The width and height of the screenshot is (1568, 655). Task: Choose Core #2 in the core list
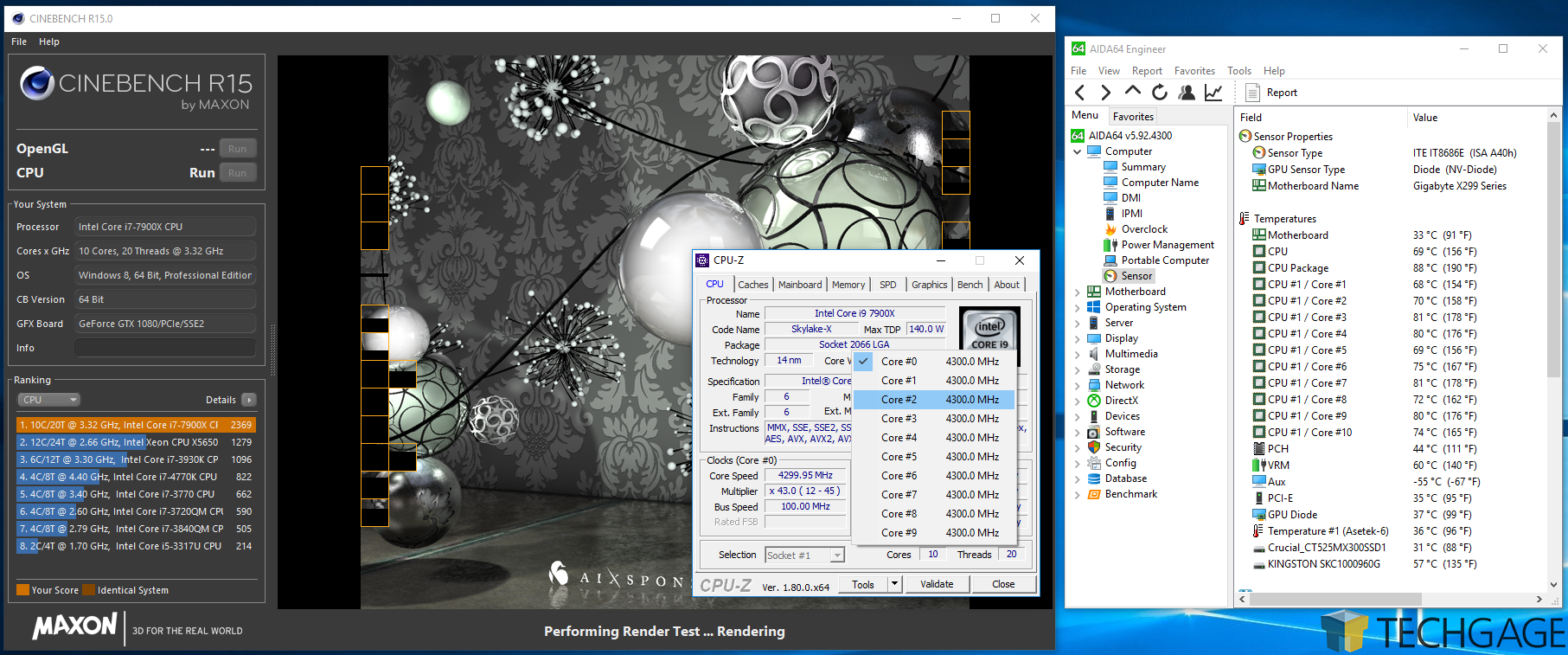[x=934, y=400]
